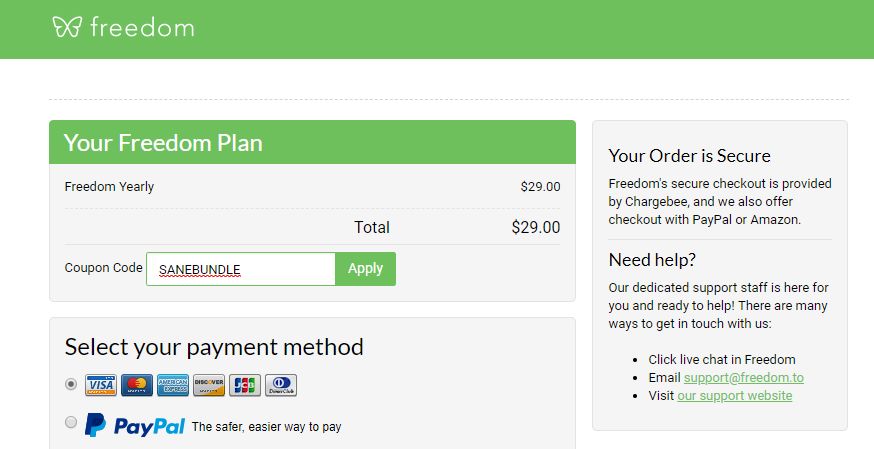Open the support@freedom.to email link

point(743,378)
